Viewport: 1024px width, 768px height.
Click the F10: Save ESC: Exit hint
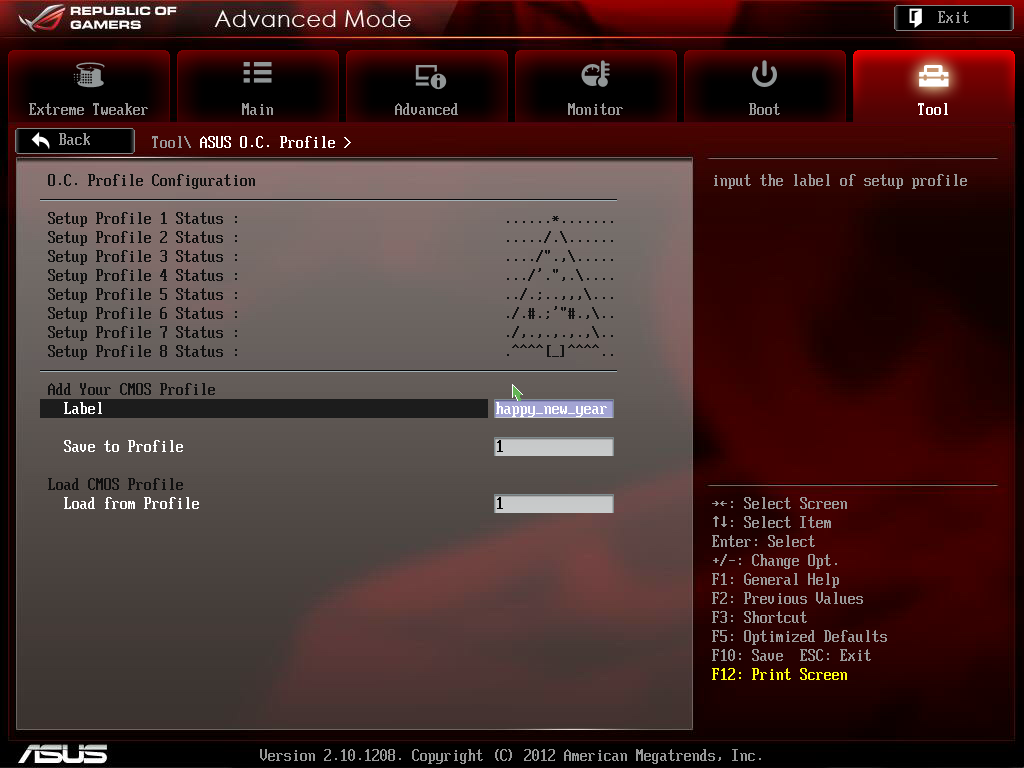click(792, 656)
